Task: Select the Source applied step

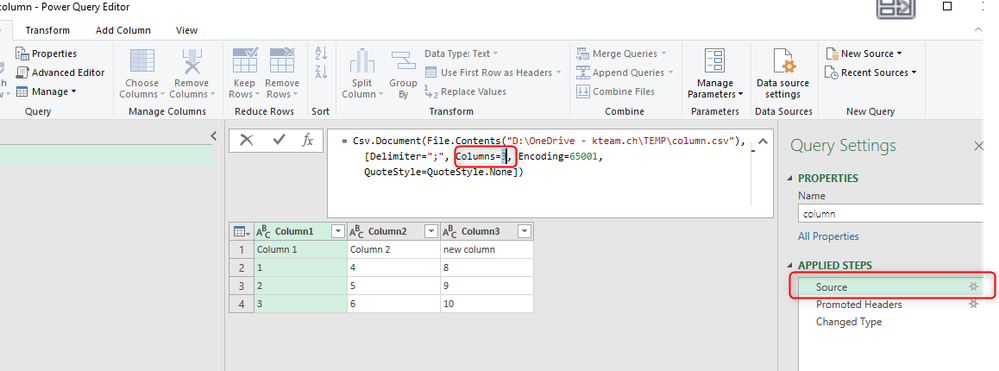Action: click(892, 287)
